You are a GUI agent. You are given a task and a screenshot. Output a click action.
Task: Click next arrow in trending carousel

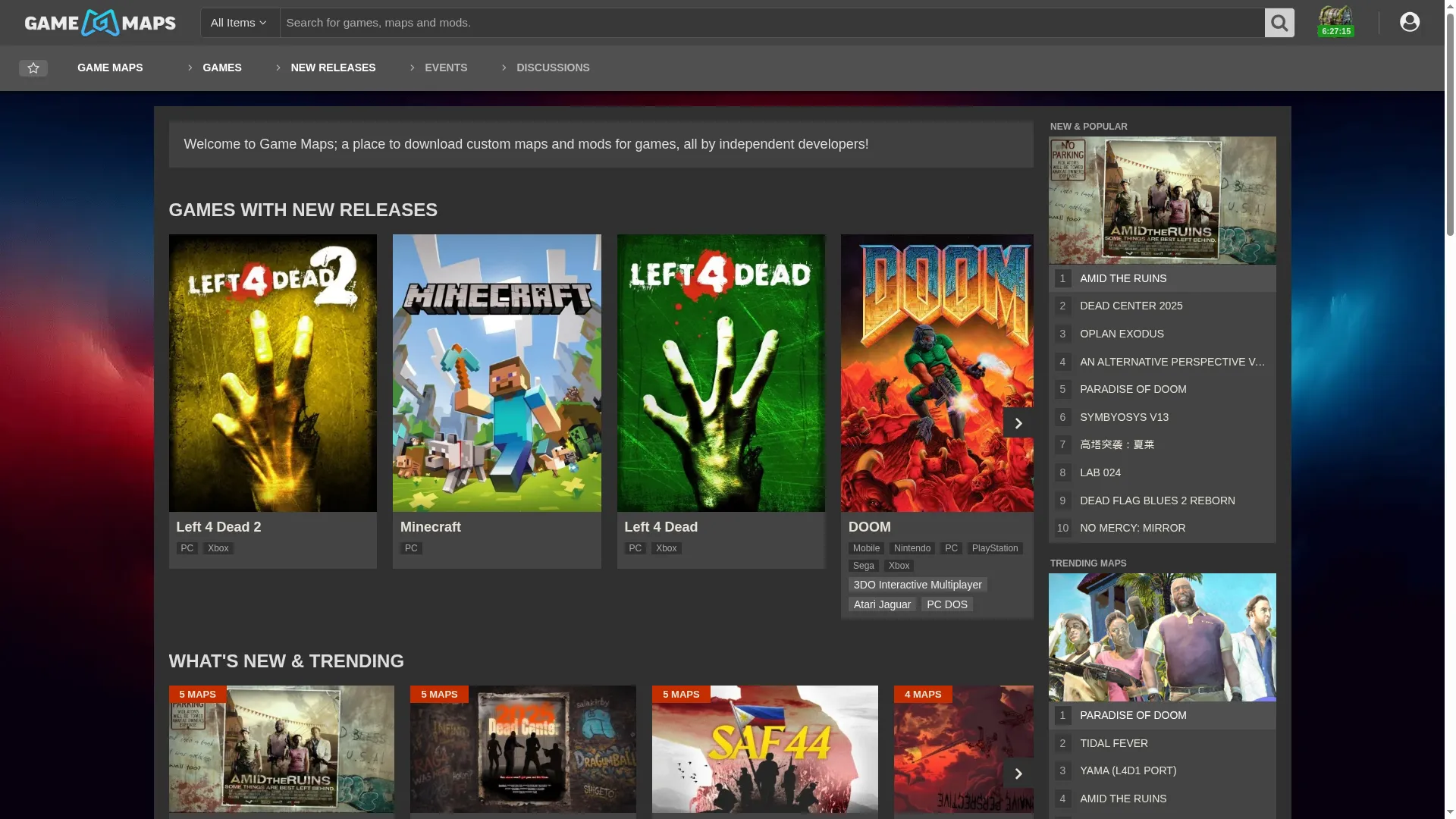[x=1018, y=773]
